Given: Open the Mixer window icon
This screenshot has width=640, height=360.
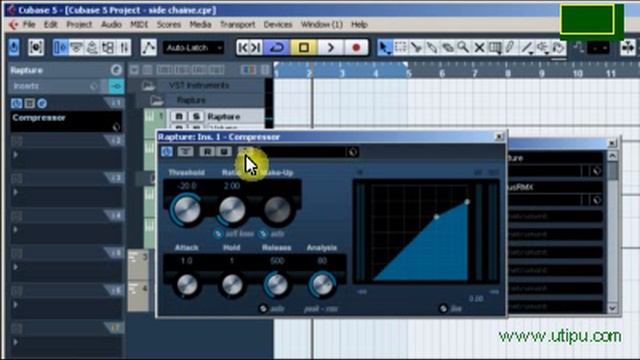Looking at the screenshot, I should [124, 48].
